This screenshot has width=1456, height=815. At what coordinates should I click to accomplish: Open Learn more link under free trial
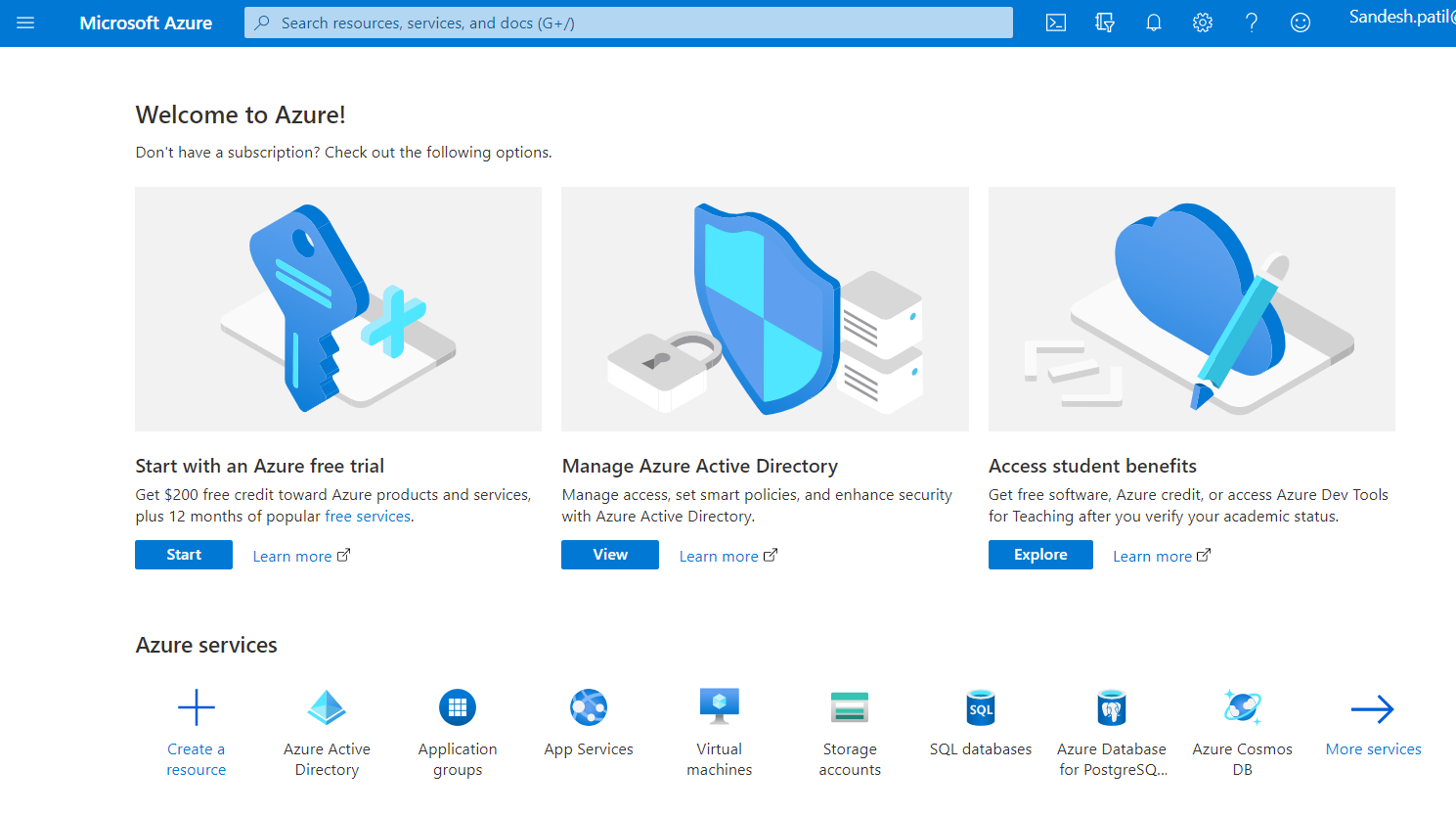pyautogui.click(x=292, y=556)
